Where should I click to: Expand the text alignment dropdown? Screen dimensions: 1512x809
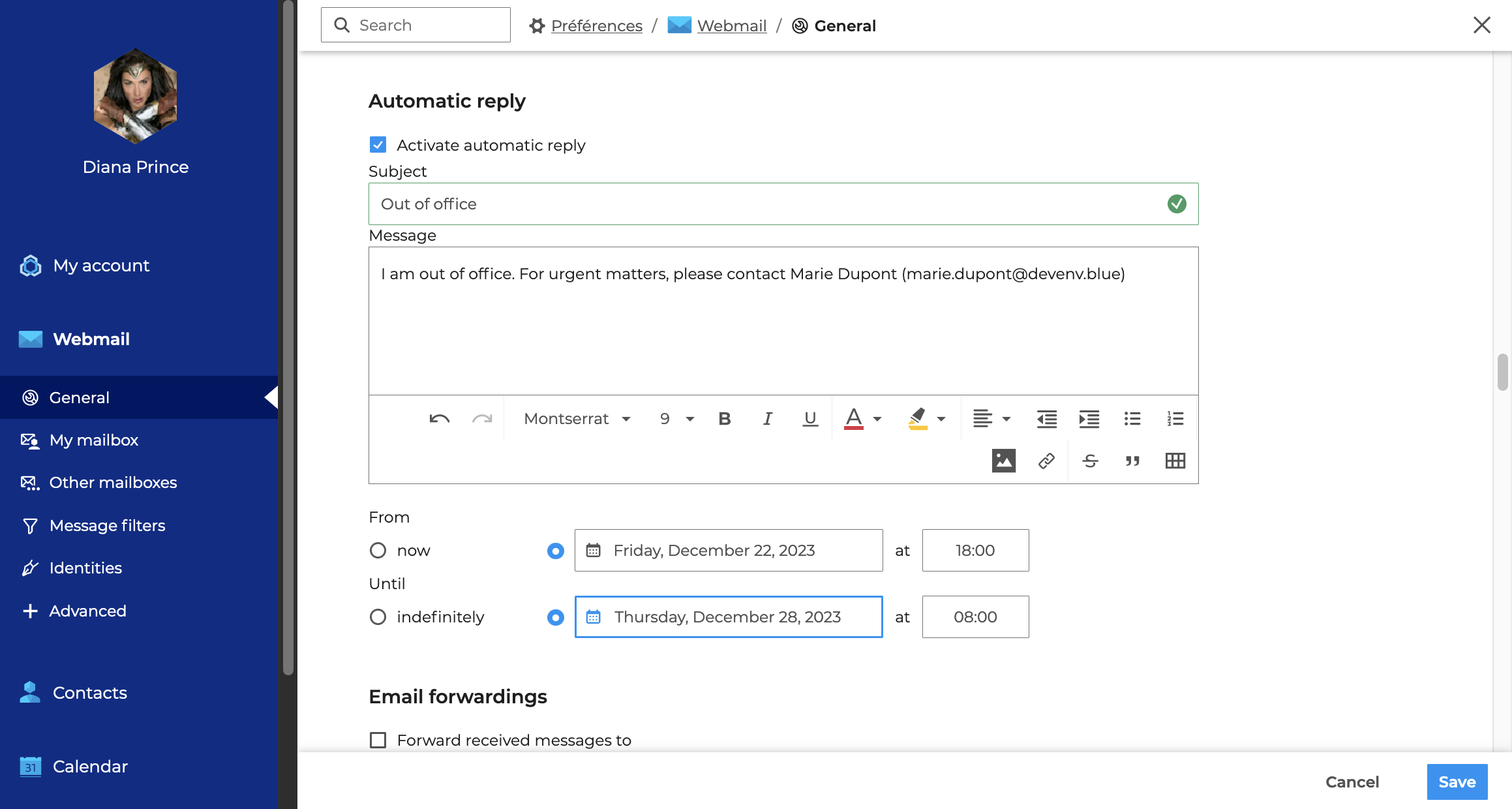click(1006, 419)
